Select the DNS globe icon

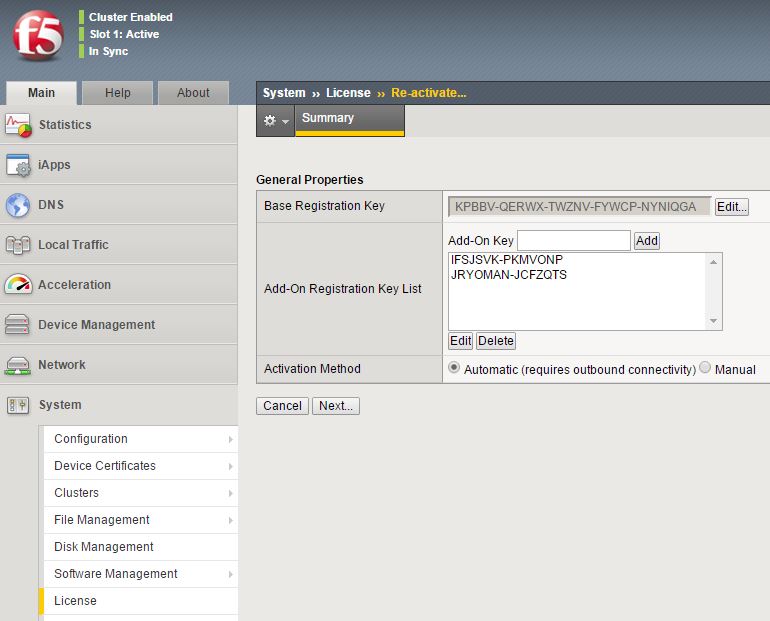point(18,205)
